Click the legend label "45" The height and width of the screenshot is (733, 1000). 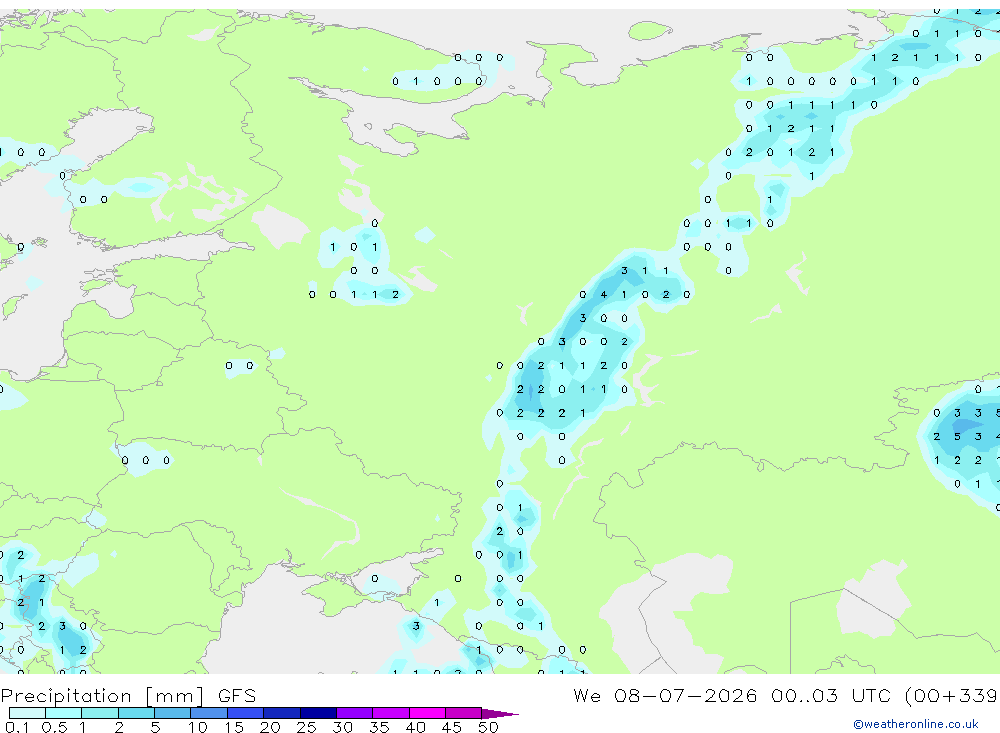pos(452,727)
